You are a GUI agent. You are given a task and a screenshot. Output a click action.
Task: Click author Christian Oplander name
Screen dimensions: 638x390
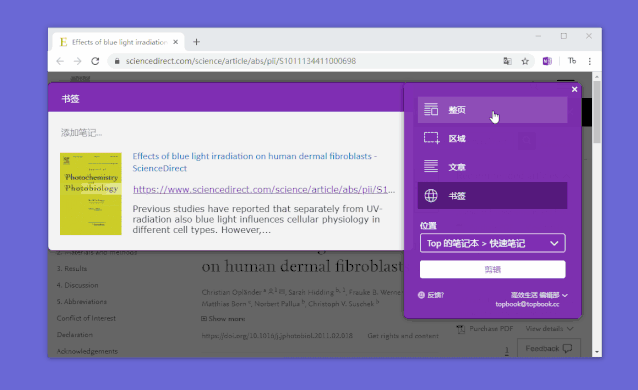coord(232,292)
